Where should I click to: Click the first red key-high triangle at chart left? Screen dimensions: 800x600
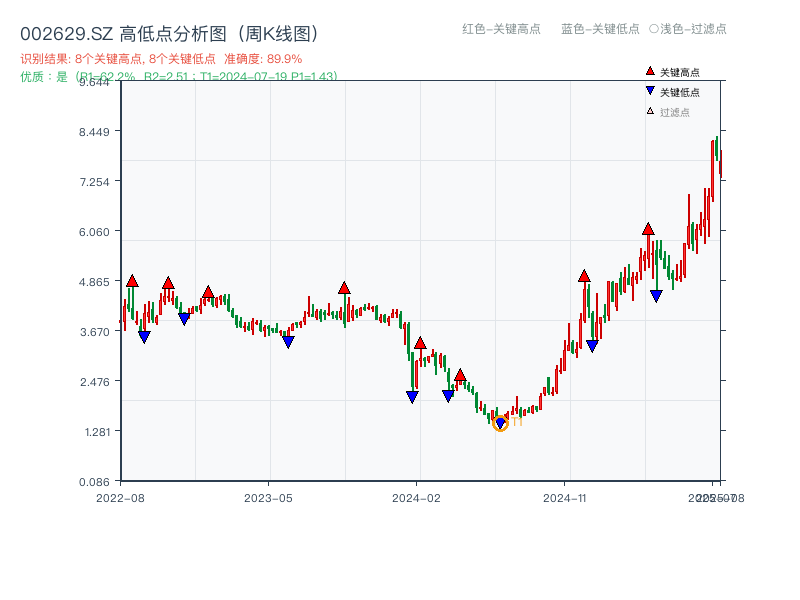(132, 281)
